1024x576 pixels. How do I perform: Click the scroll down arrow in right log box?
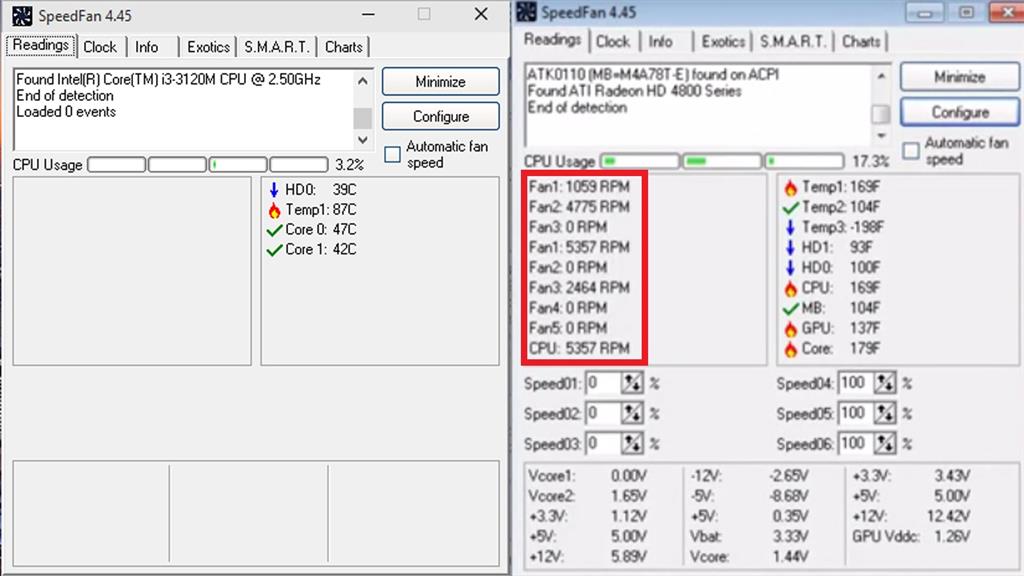[x=881, y=136]
